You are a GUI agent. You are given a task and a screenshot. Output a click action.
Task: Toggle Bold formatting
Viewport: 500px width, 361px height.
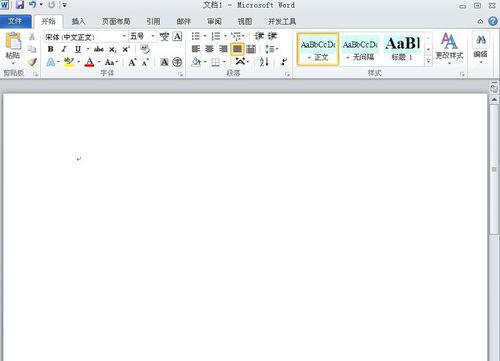51,49
